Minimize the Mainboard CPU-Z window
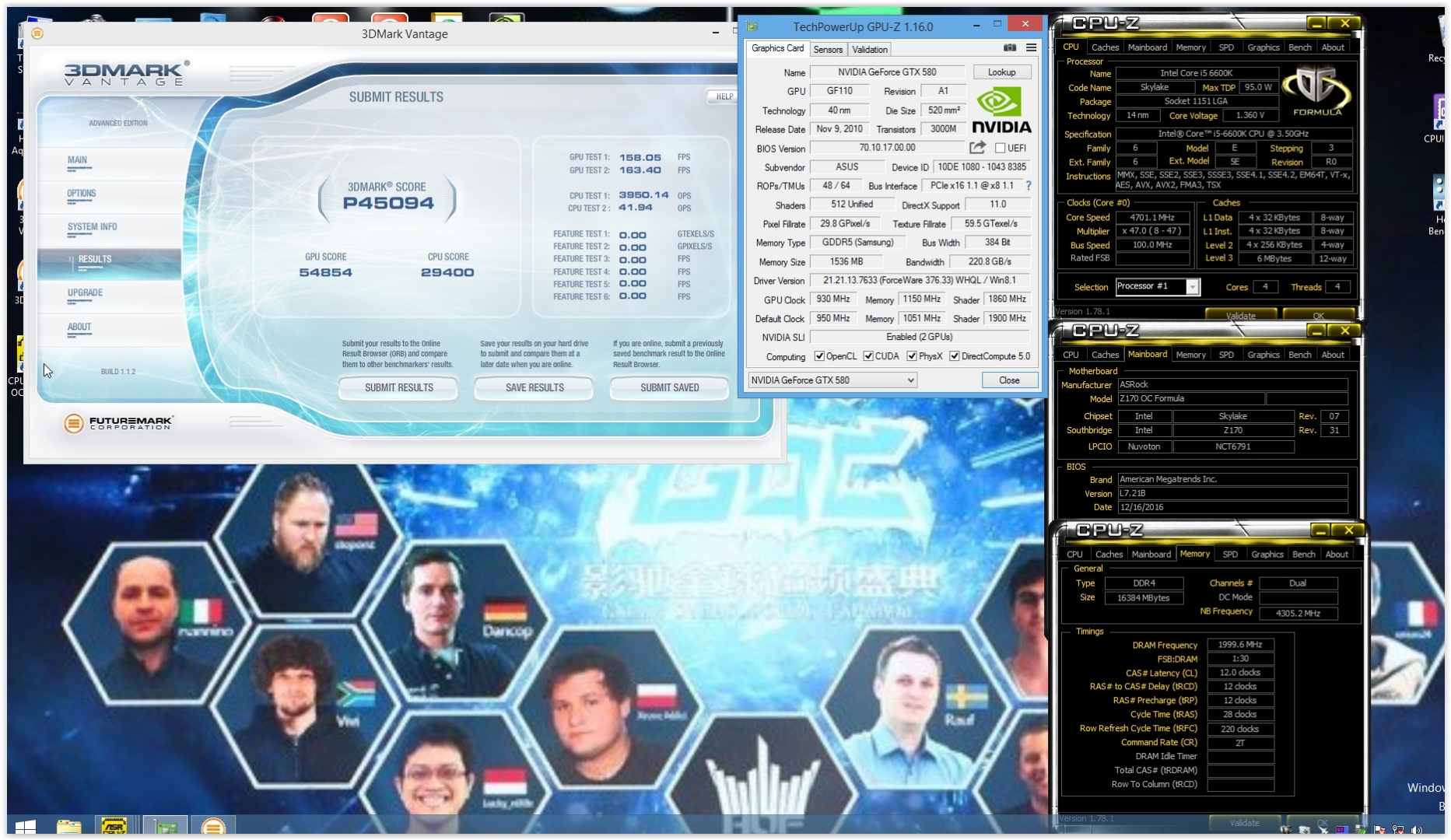1451x840 pixels. [1316, 331]
